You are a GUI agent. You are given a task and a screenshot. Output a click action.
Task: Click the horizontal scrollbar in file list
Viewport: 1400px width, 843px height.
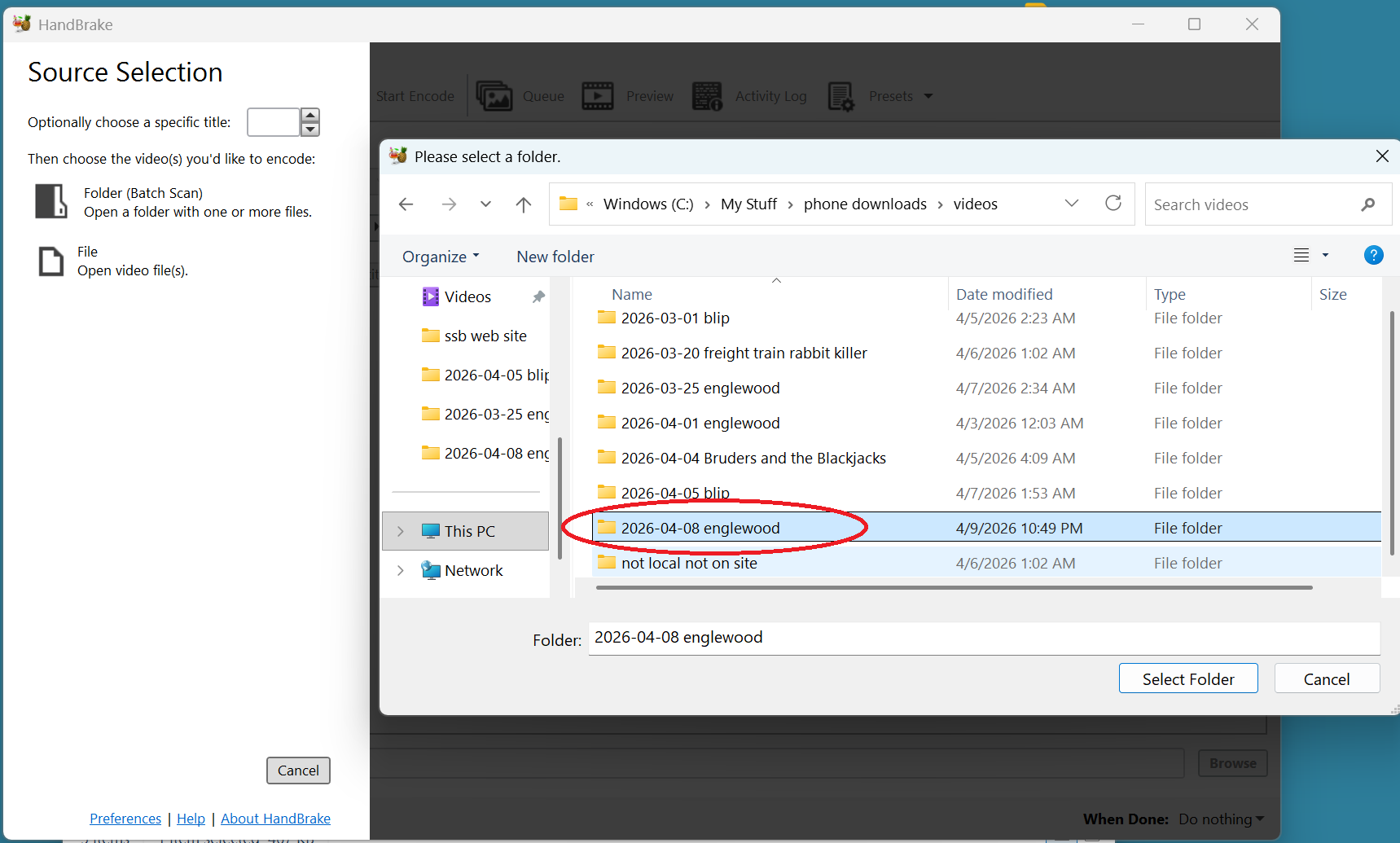(x=953, y=587)
